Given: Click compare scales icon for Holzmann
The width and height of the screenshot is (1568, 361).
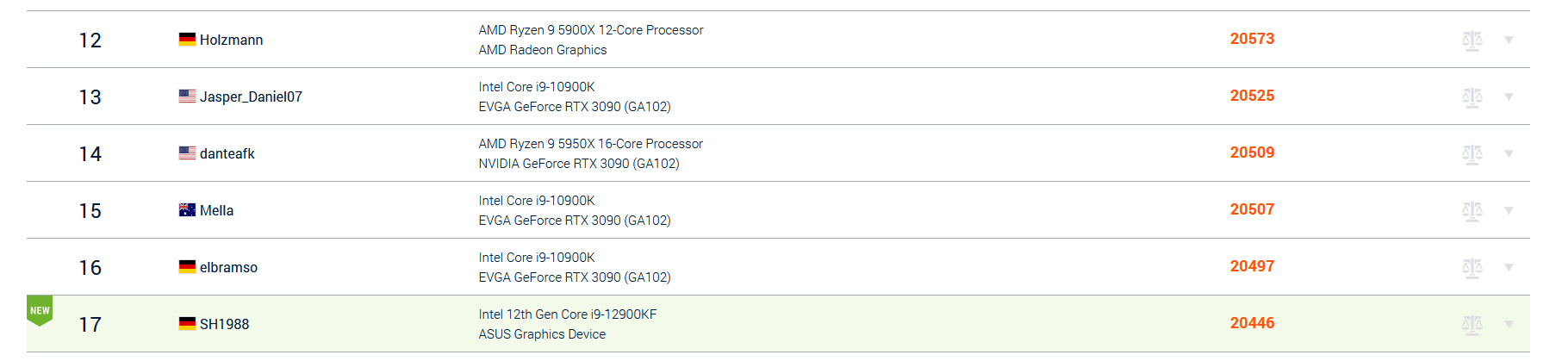Looking at the screenshot, I should click(1472, 40).
